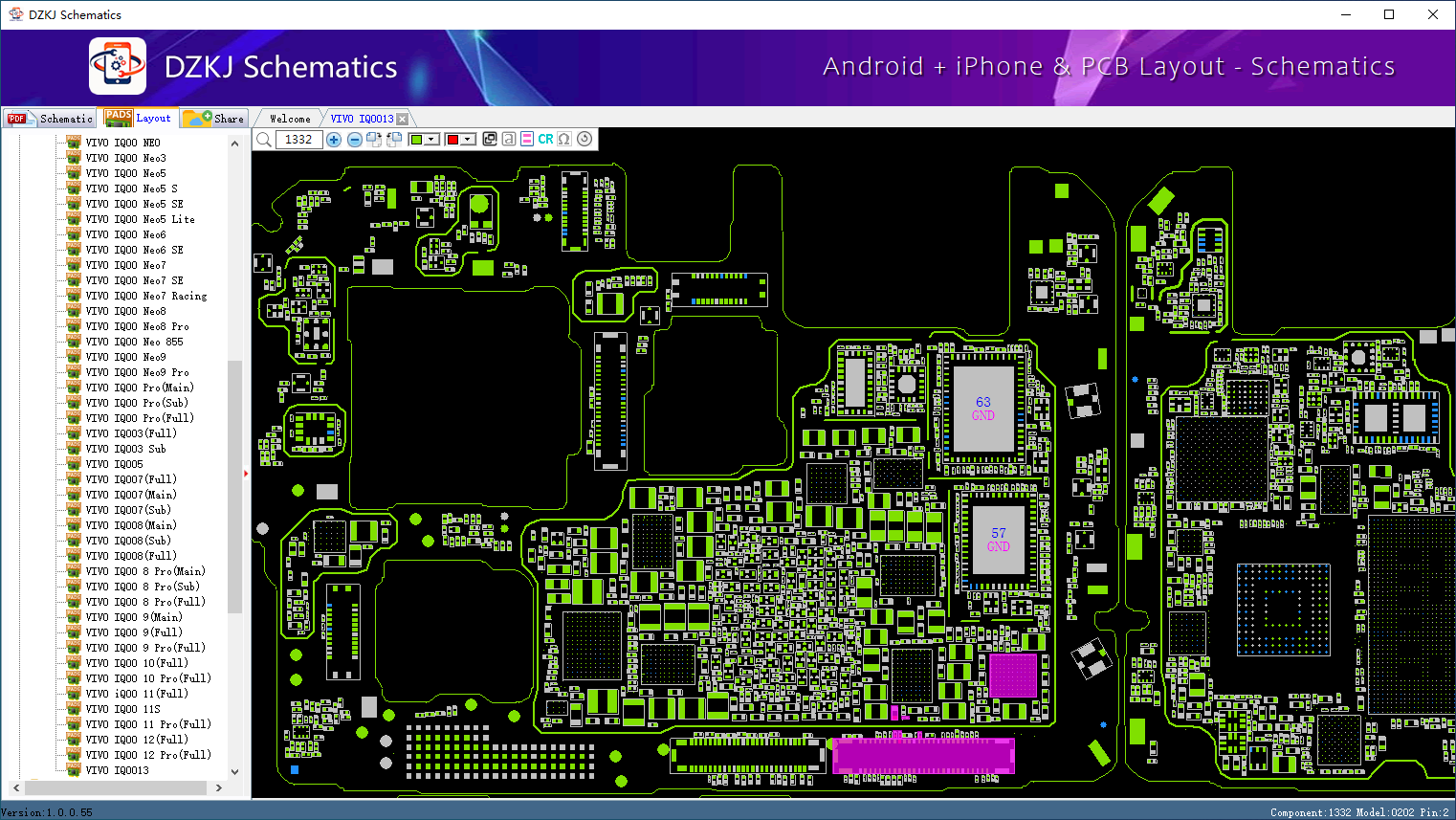1456x820 pixels.
Task: Select 'VIVO IQOO3 Sub' entry
Action: [126, 449]
